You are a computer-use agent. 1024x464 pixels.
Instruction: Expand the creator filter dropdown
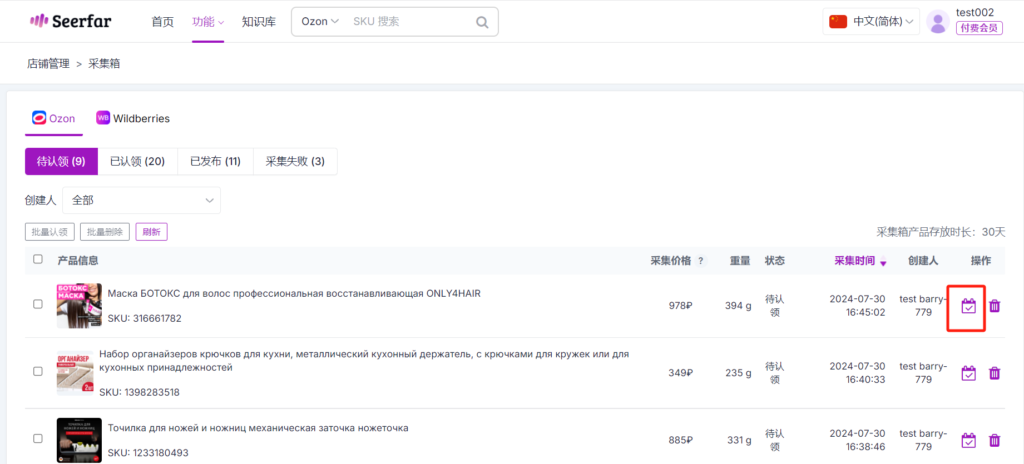(141, 201)
